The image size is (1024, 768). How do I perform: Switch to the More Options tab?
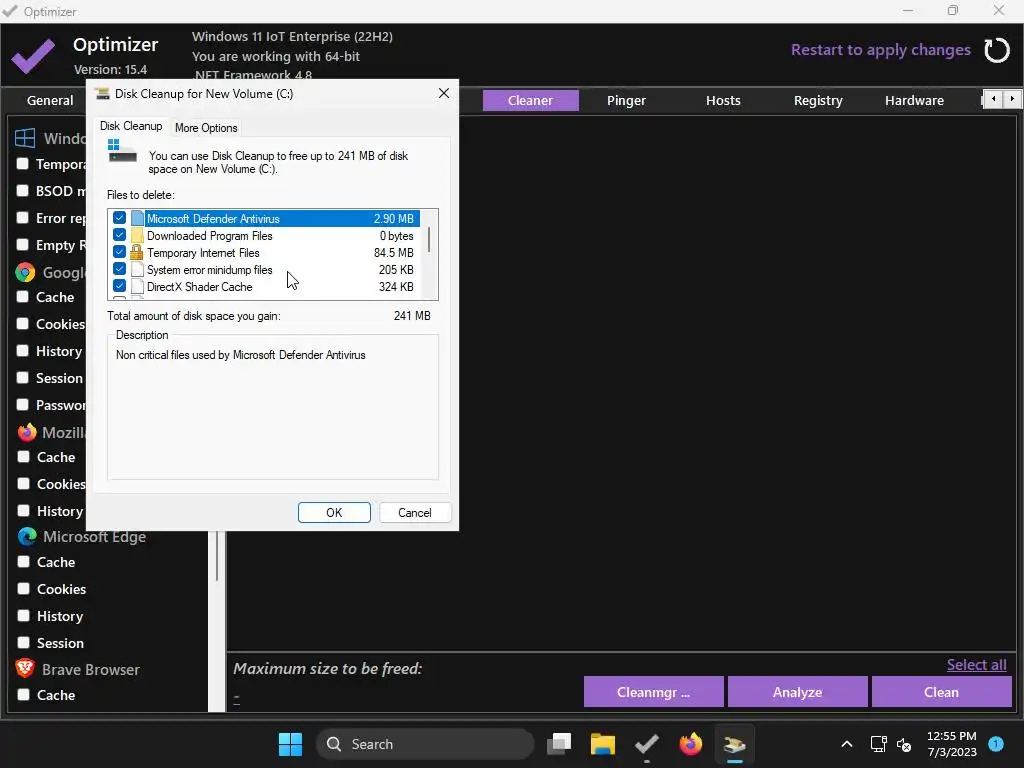[x=206, y=127]
